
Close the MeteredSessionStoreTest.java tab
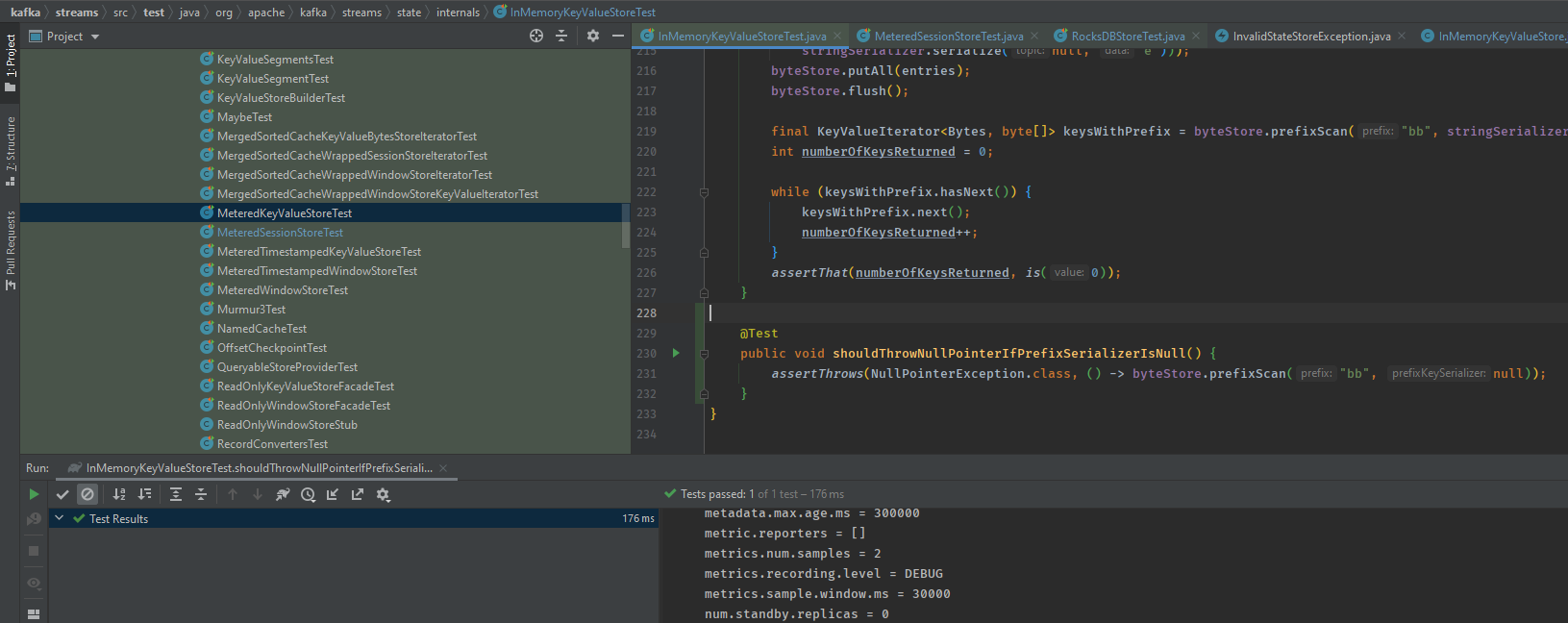[1034, 37]
